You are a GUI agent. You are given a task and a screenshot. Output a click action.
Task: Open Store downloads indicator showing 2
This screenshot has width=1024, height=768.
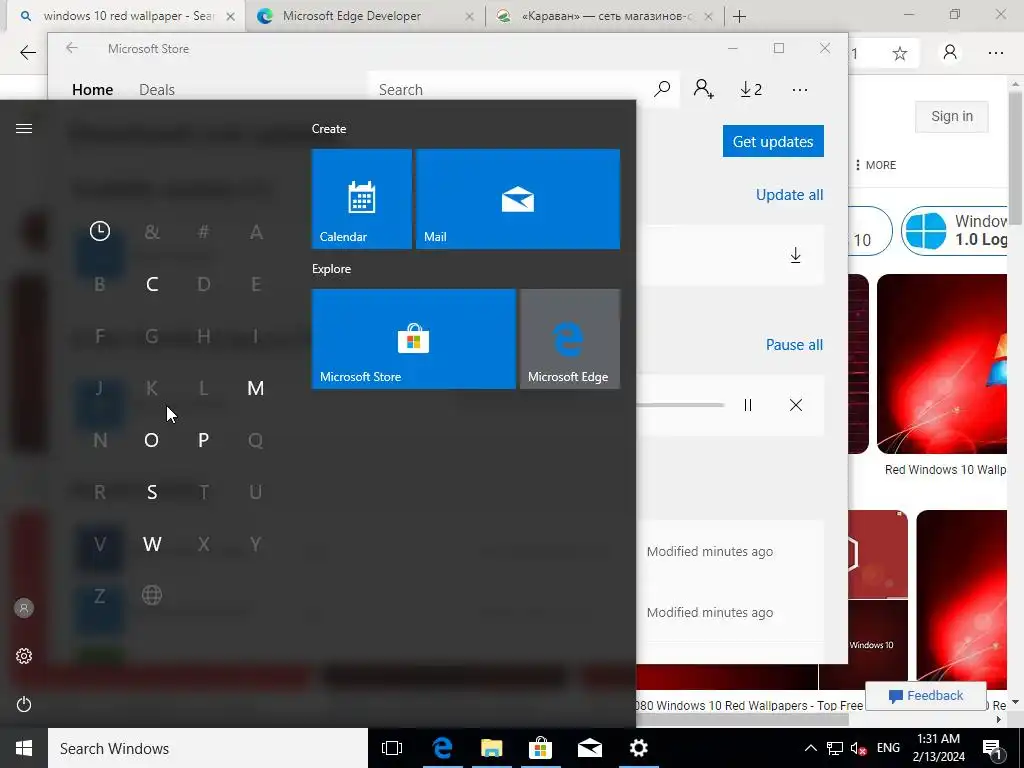point(751,89)
